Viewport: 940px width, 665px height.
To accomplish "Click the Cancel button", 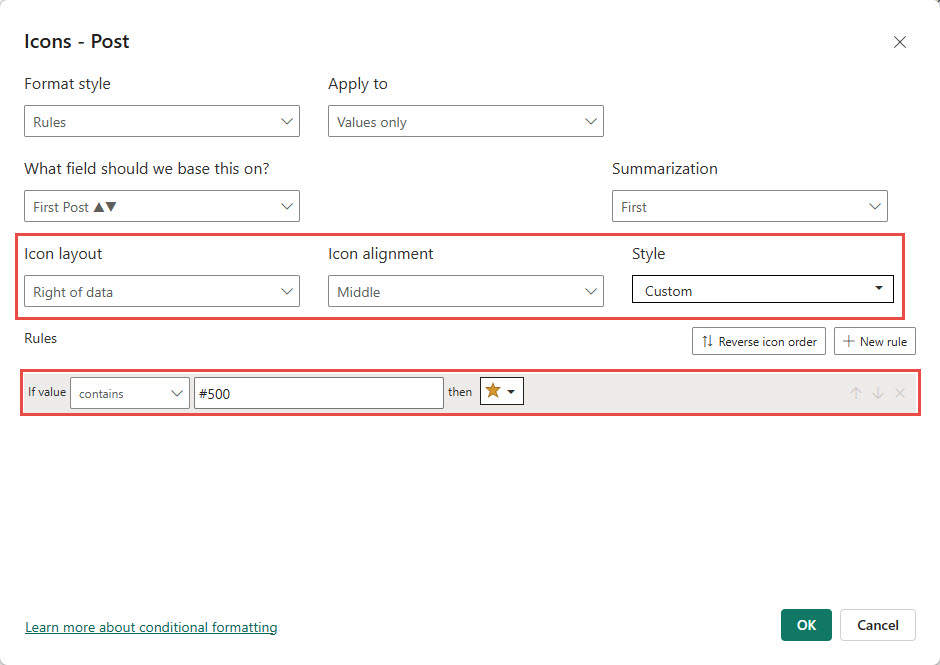I will pos(877,625).
